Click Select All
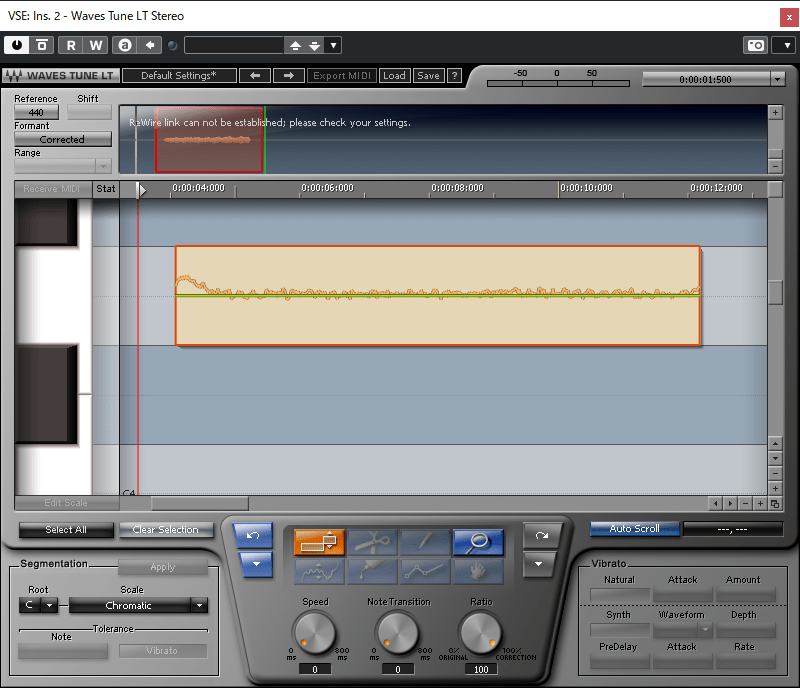The image size is (800, 688). [66, 530]
